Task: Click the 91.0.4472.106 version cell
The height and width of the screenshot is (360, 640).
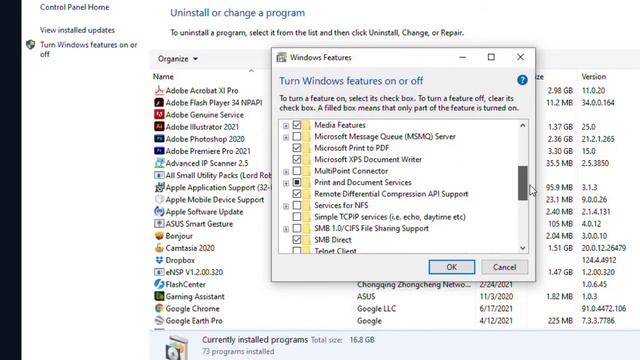Action: click(x=604, y=309)
